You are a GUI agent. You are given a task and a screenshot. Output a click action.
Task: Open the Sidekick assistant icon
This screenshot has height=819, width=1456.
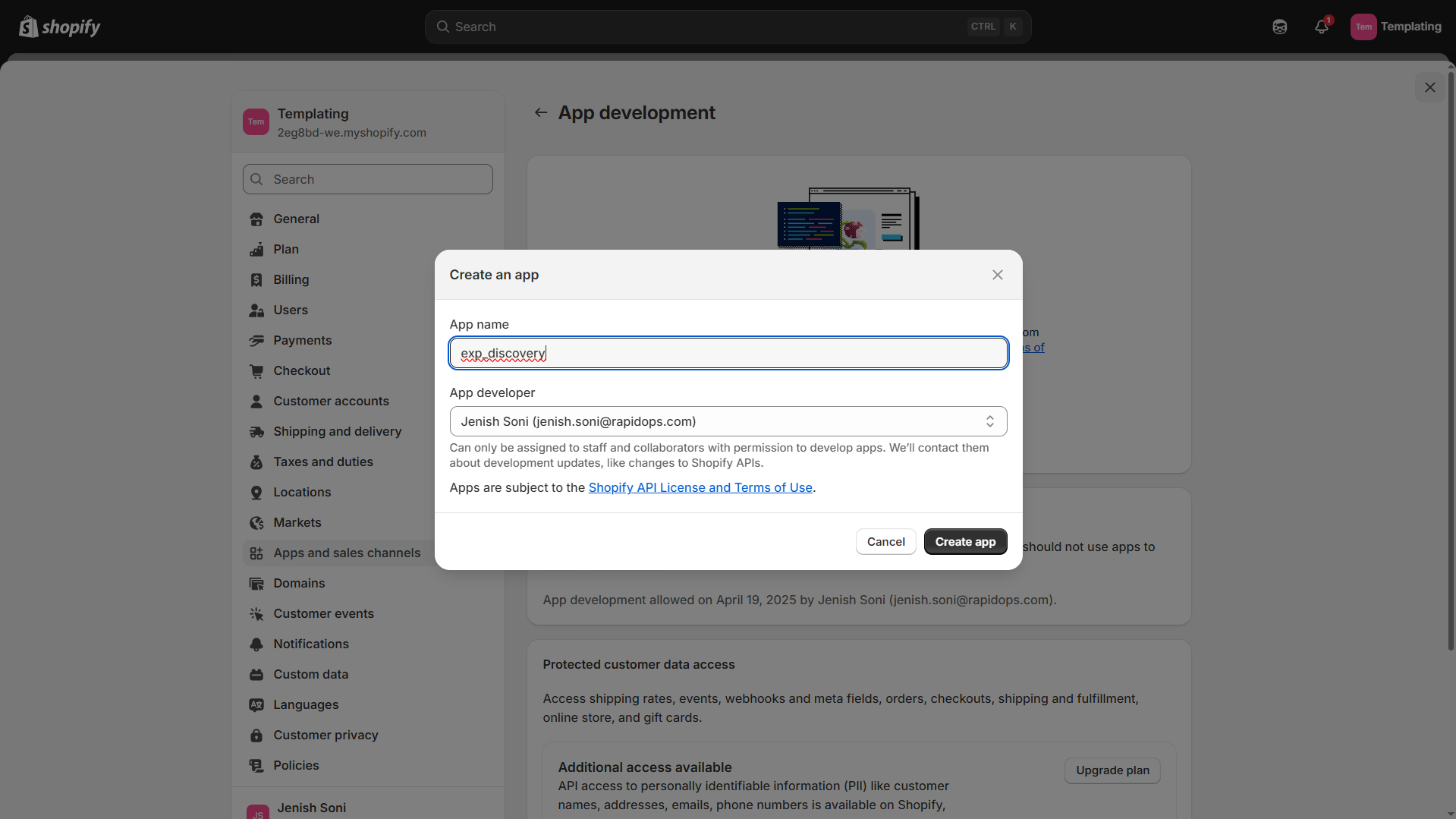click(x=1280, y=27)
